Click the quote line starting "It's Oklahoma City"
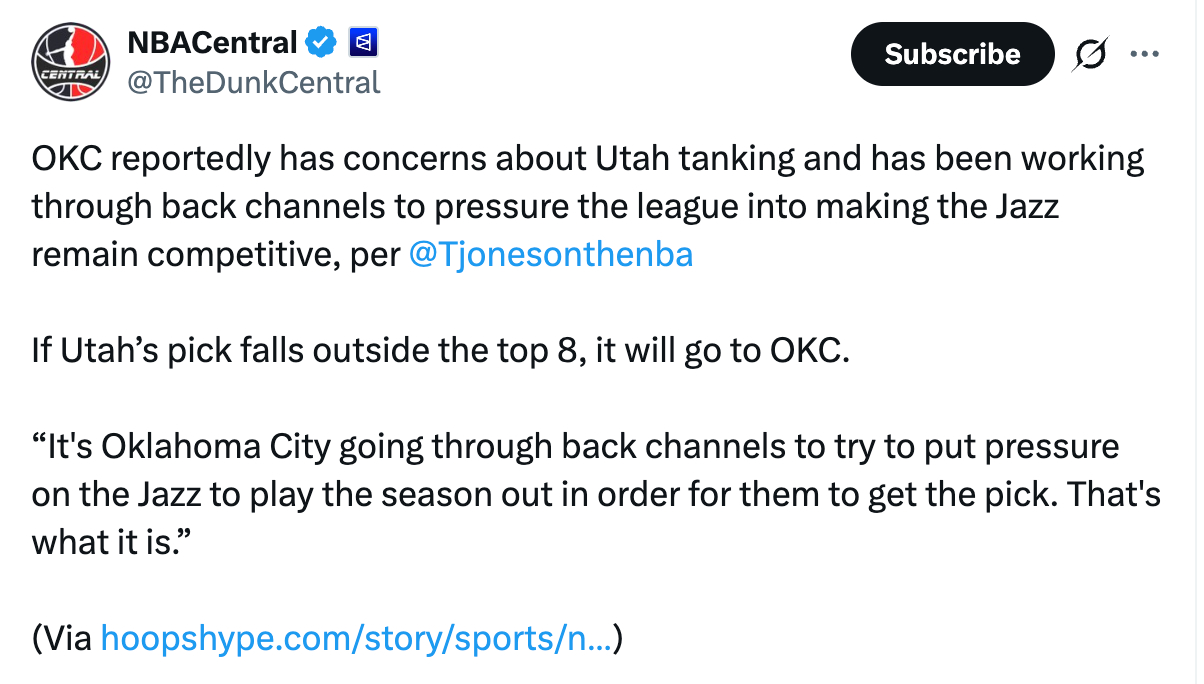1204x684 pixels. coord(575,447)
